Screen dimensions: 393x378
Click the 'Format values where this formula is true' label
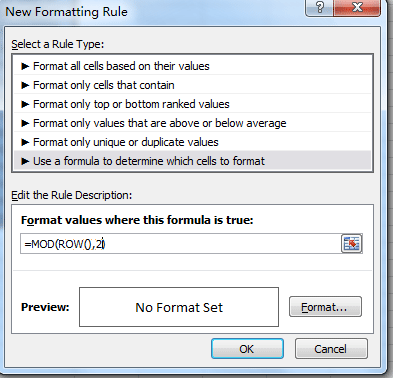click(137, 220)
